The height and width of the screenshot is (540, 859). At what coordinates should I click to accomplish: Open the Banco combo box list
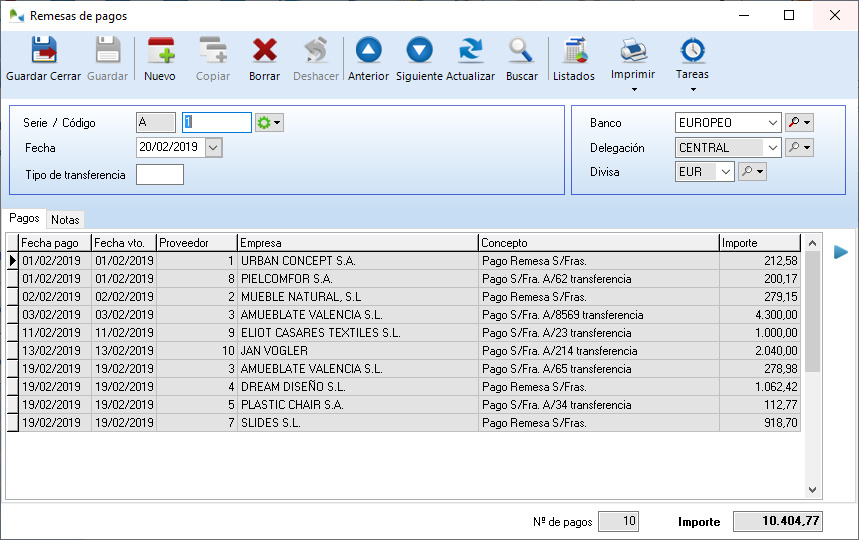(772, 123)
